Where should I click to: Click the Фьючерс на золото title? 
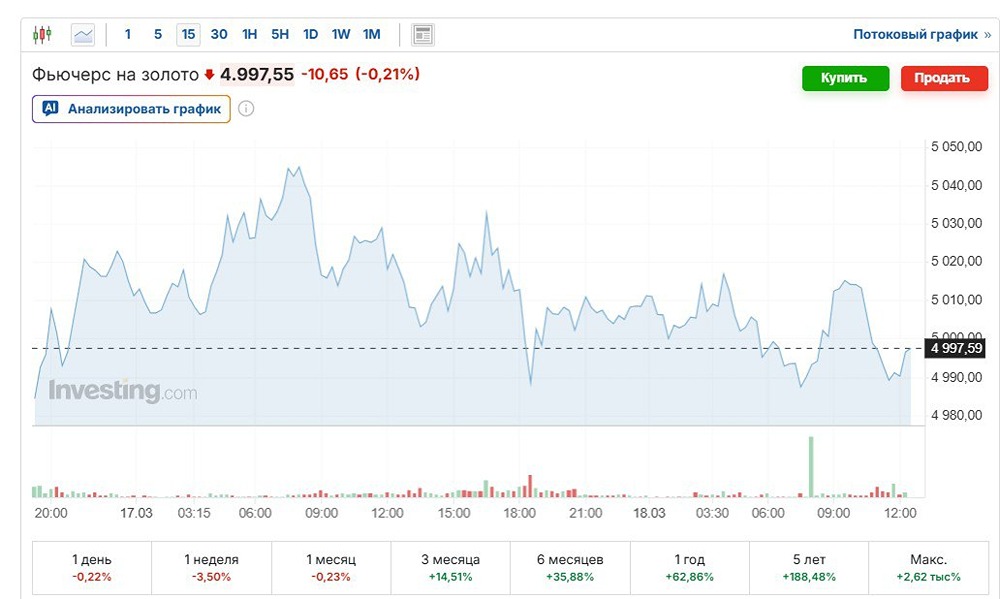pos(115,75)
